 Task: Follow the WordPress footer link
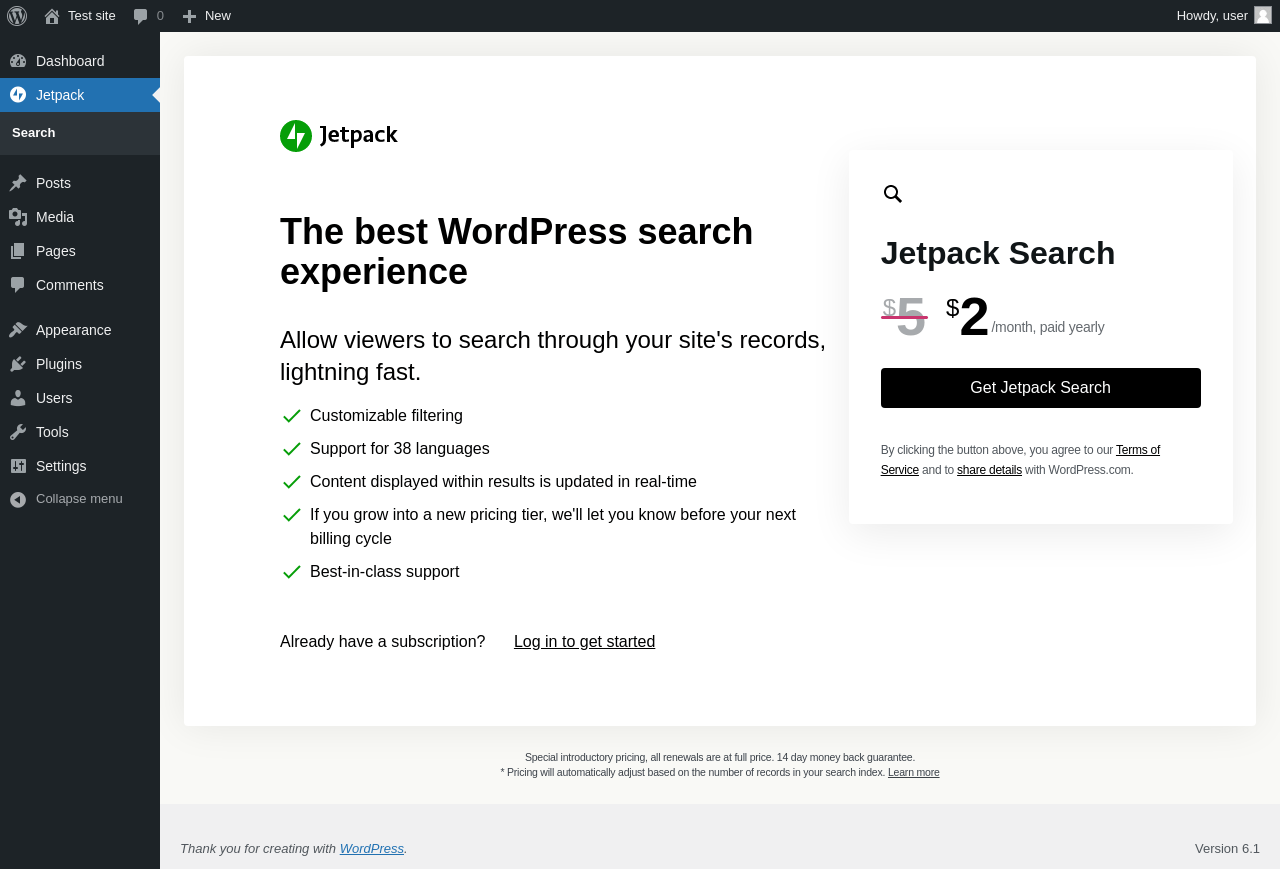[x=372, y=849]
